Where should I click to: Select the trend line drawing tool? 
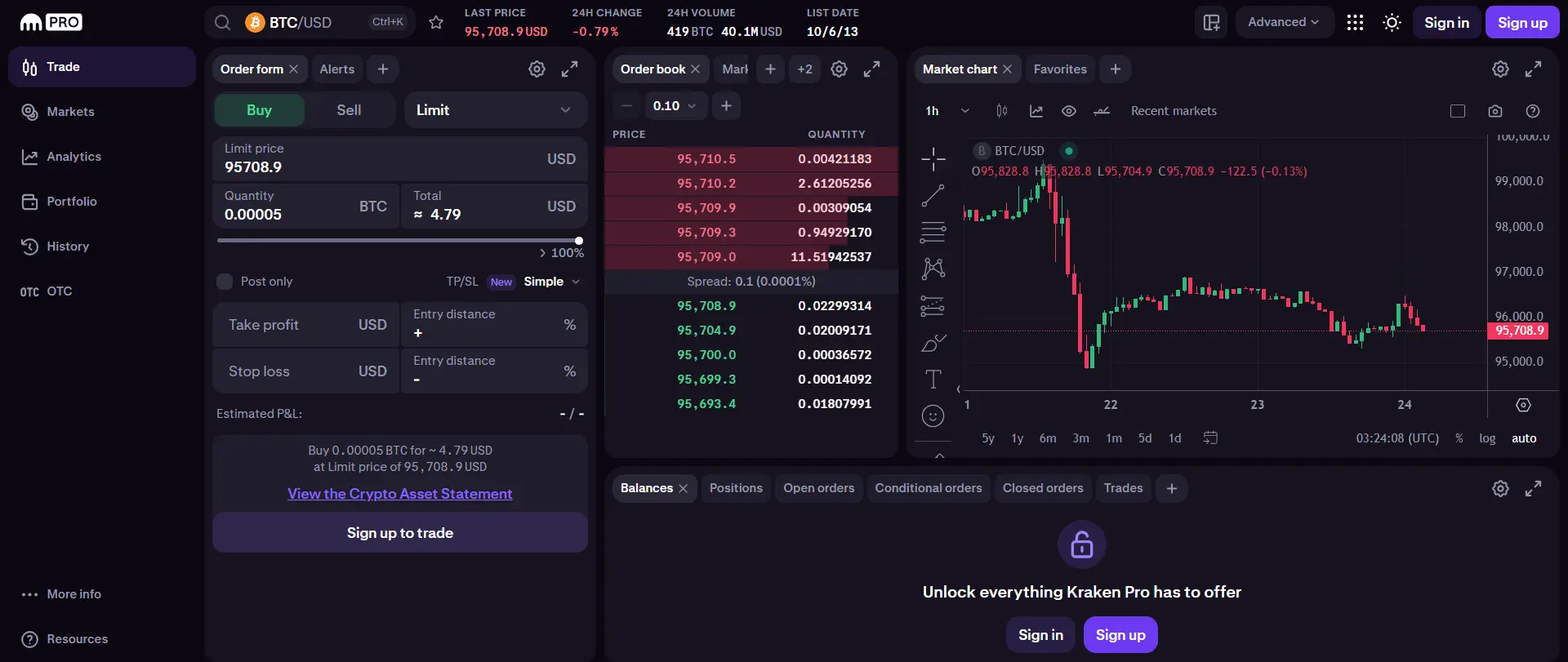933,196
